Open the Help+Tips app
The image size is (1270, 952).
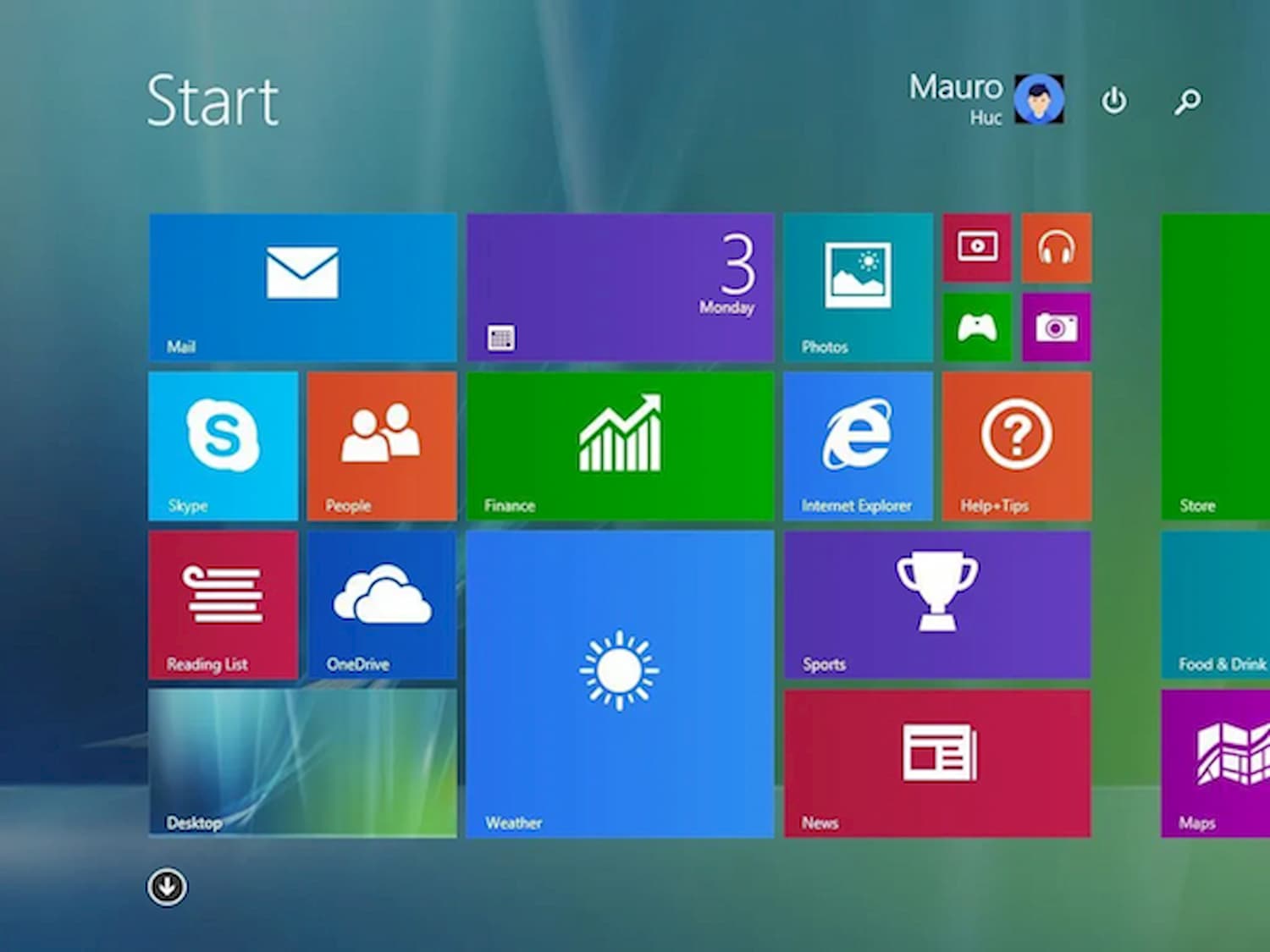coord(1016,444)
